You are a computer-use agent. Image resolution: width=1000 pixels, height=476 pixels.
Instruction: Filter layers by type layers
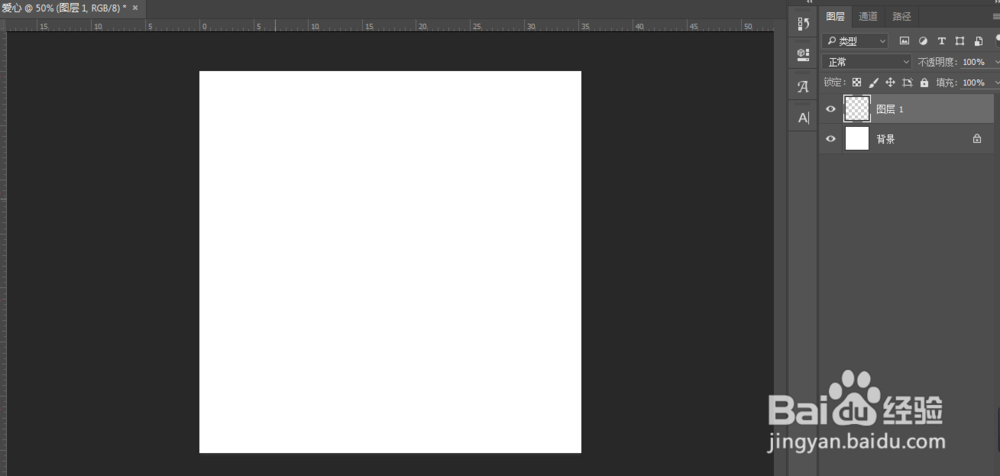pyautogui.click(x=941, y=41)
